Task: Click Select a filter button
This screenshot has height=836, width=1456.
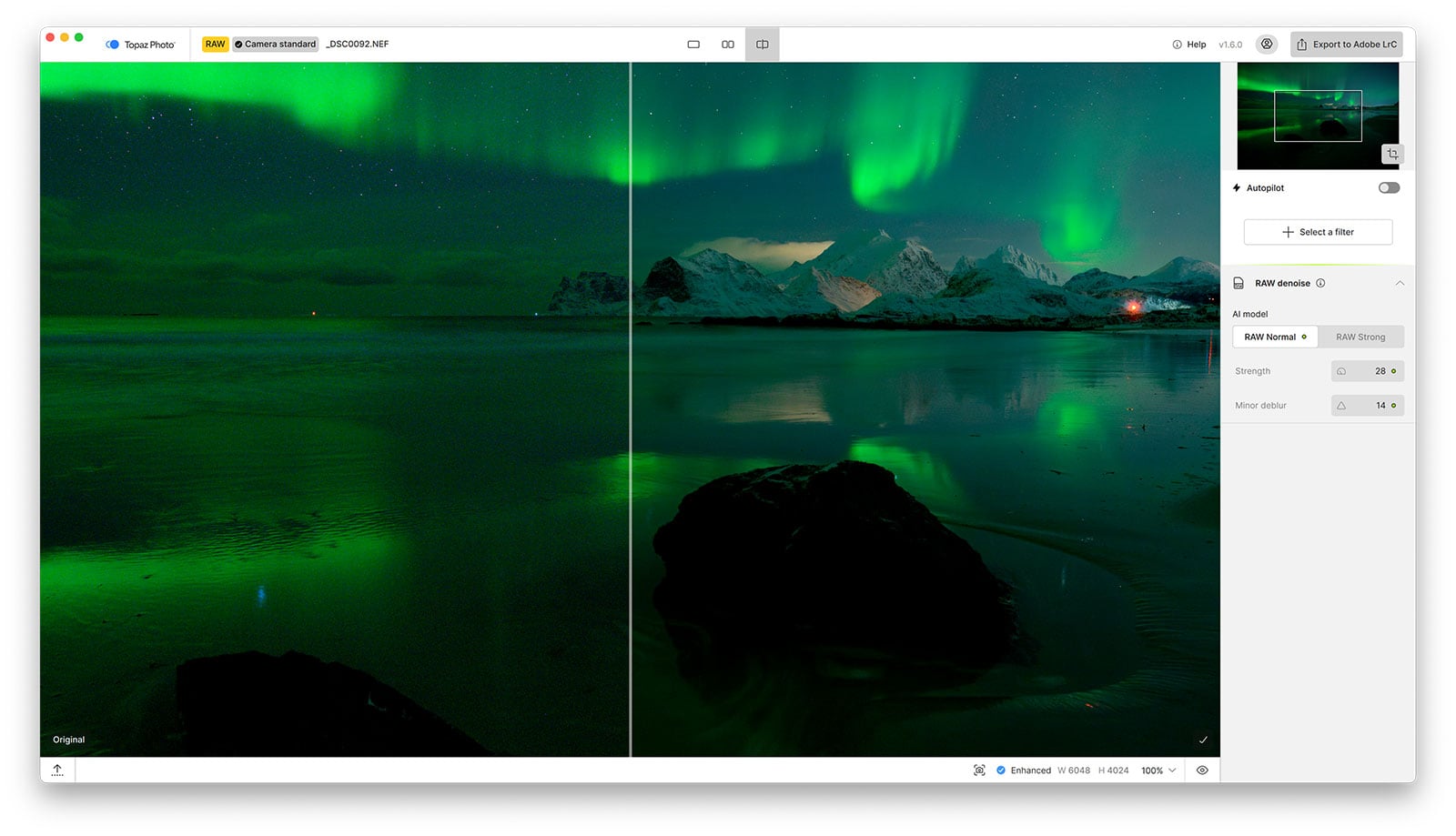Action: (x=1318, y=232)
